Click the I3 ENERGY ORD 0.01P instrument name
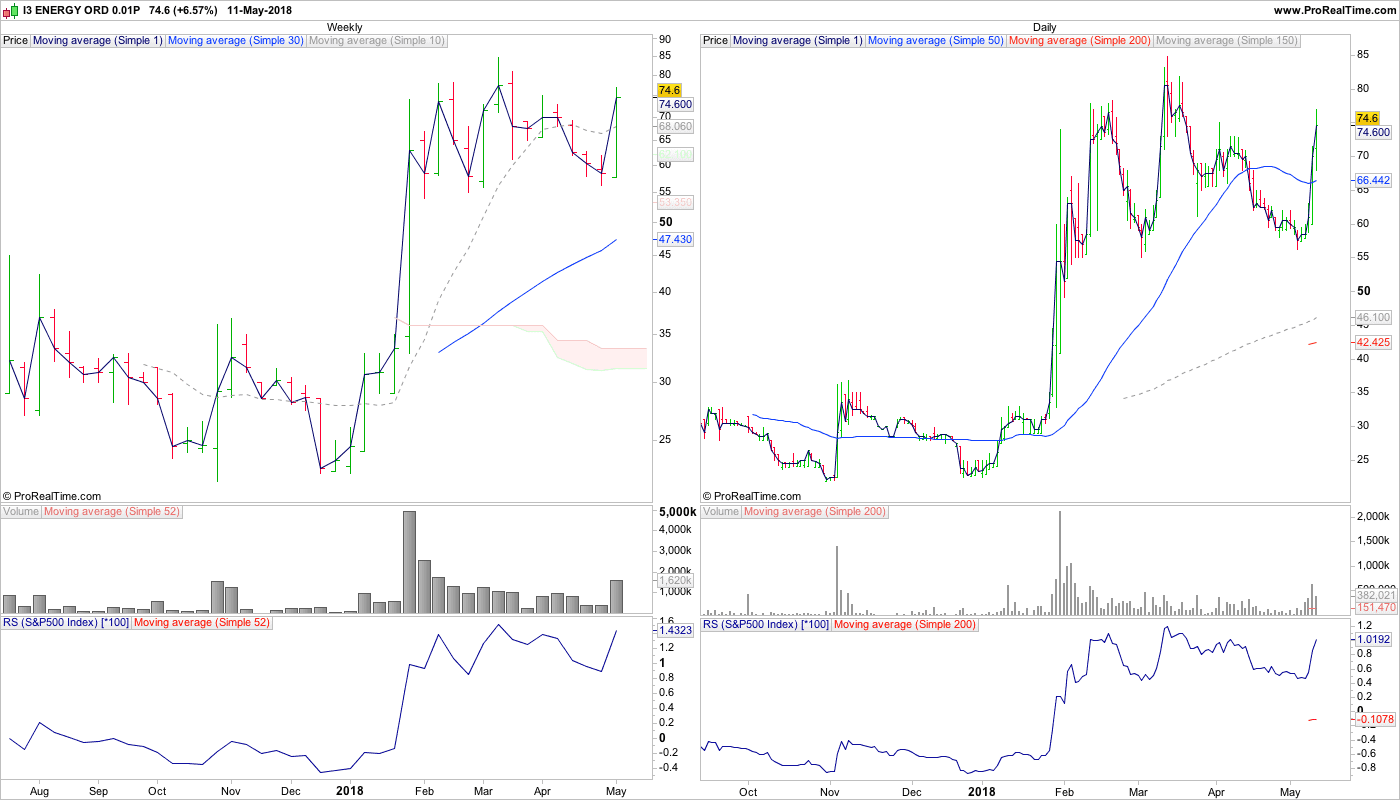This screenshot has height=800, width=1400. pyautogui.click(x=82, y=10)
